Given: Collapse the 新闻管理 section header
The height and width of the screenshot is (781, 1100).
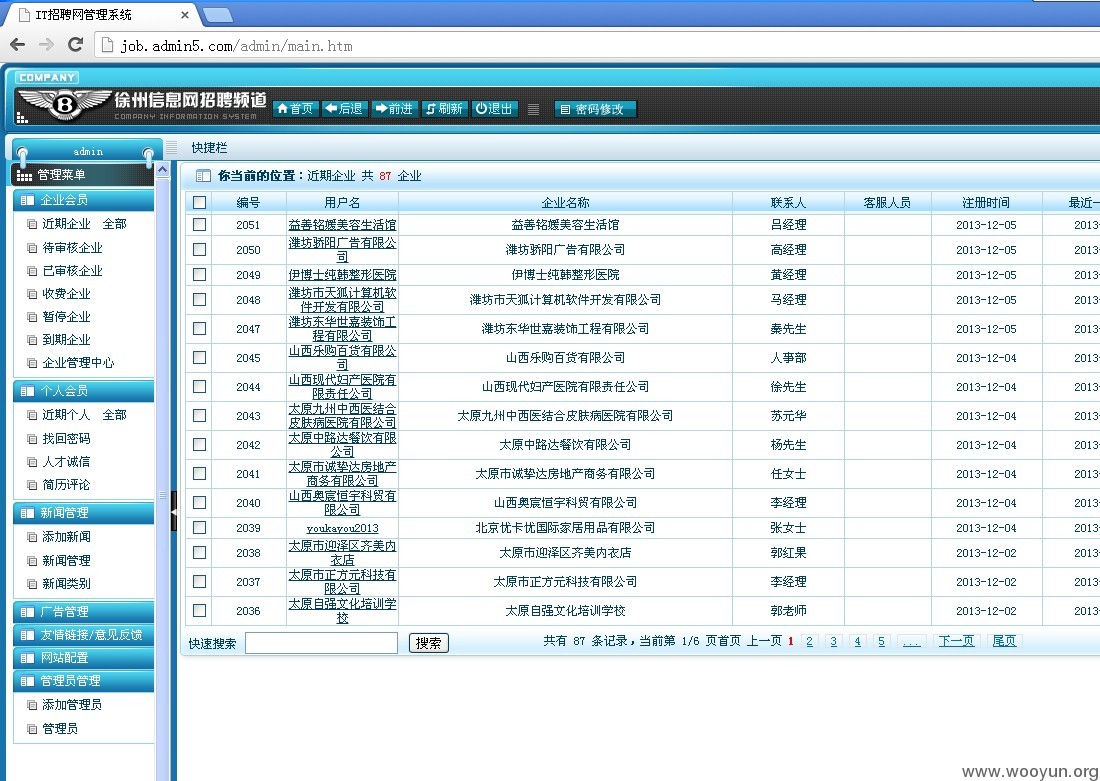Looking at the screenshot, I should coord(83,513).
